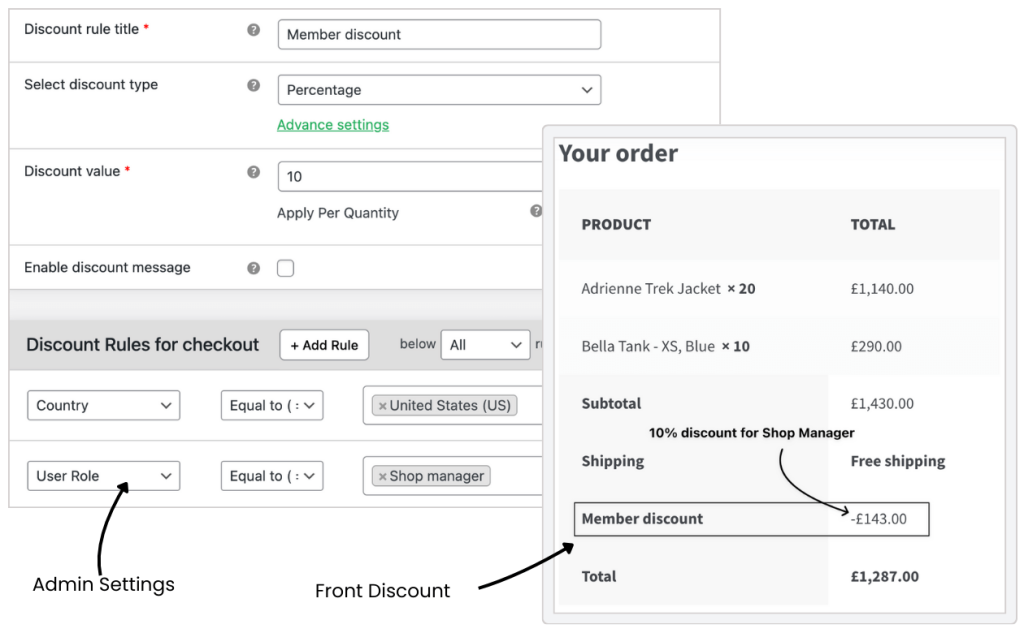Click help icon next to Apply Per Quantity
1024x633 pixels.
tap(536, 211)
